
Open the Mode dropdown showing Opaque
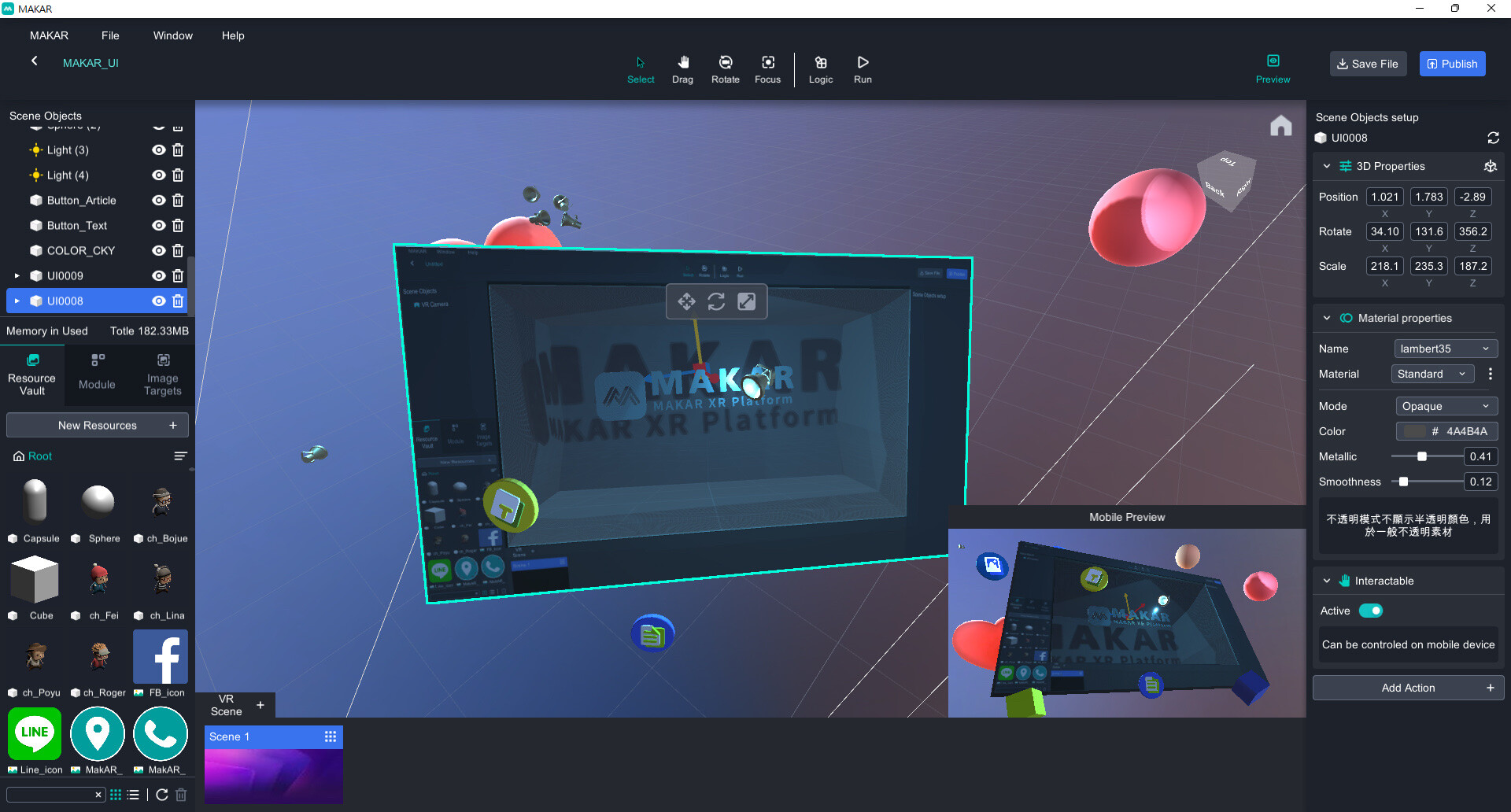(x=1446, y=406)
